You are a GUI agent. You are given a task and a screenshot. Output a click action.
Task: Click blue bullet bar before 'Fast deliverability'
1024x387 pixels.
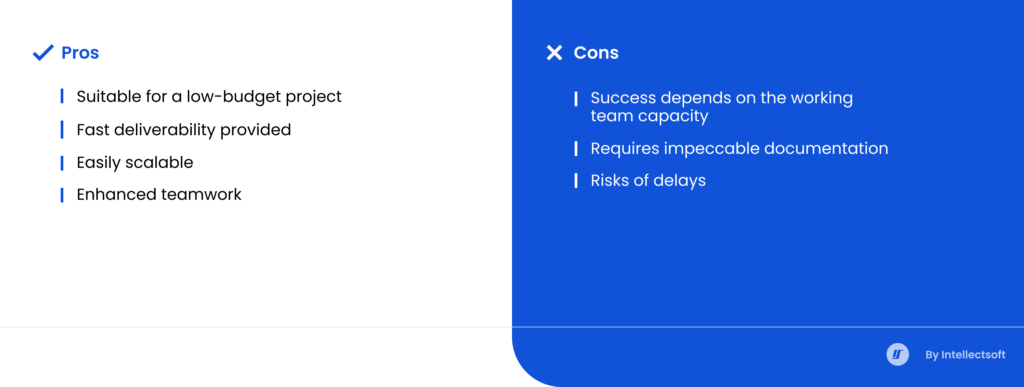pos(62,130)
